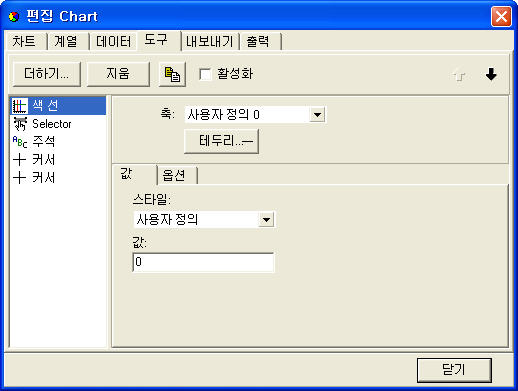Viewport: 518px width, 391px height.
Task: Move the tool down with the arrow
Action: click(x=491, y=74)
